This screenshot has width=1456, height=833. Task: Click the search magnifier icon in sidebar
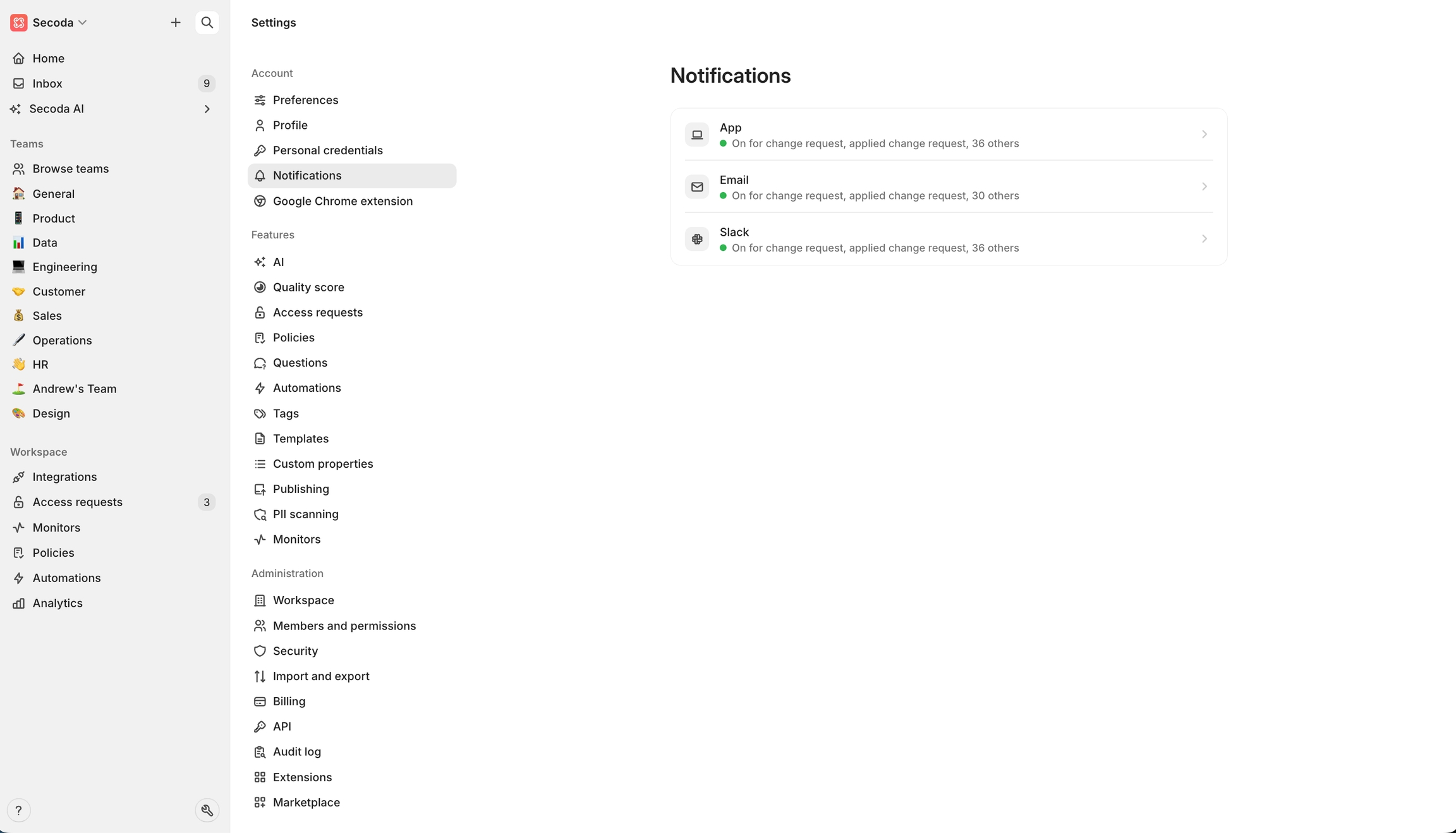(207, 23)
